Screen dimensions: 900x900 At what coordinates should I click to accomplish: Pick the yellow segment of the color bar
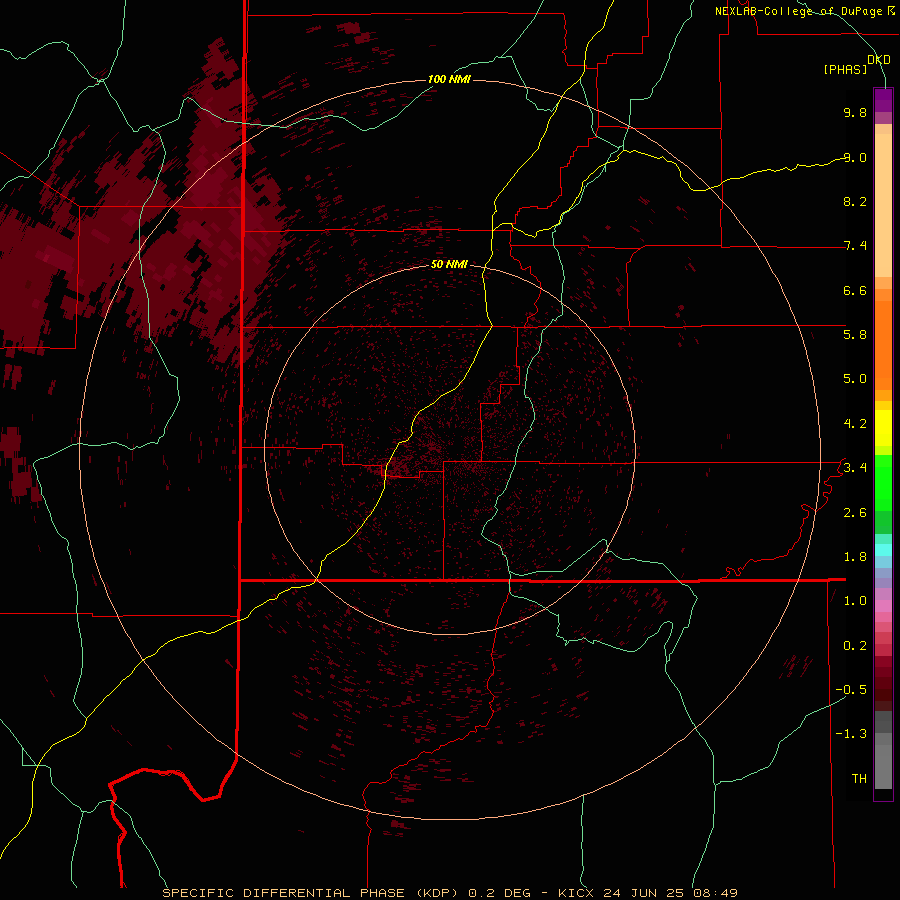click(883, 428)
